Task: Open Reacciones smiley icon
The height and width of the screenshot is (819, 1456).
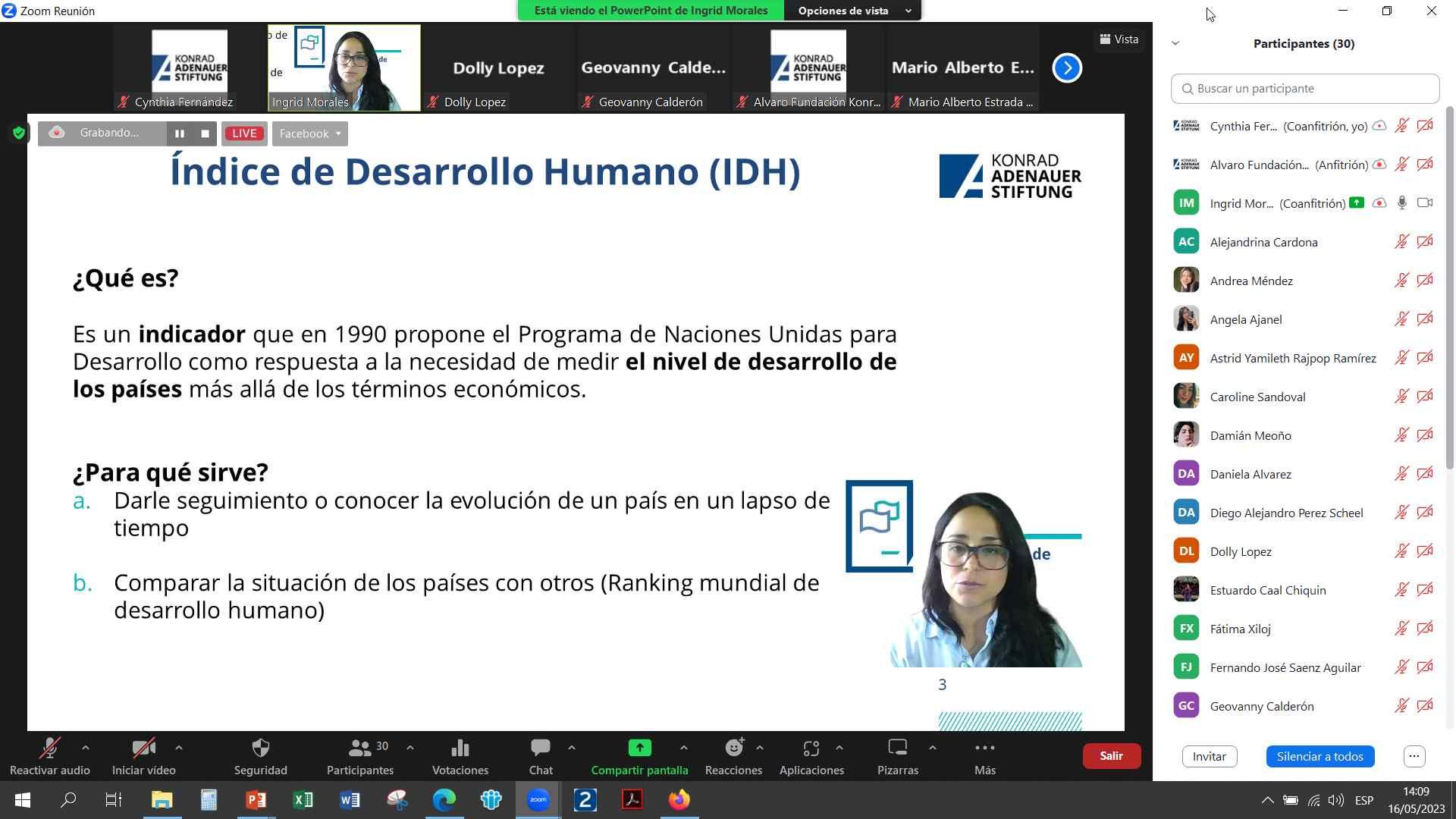Action: click(x=733, y=748)
